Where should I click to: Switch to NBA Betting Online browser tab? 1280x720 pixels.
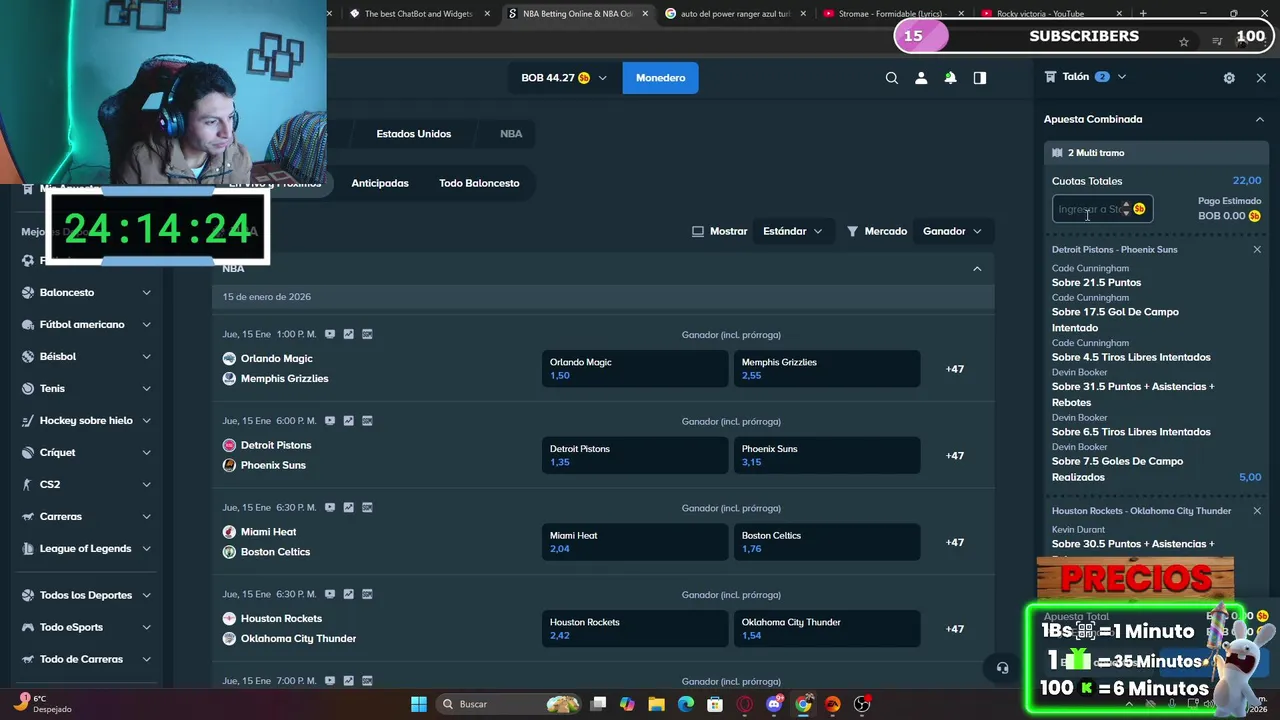click(x=576, y=14)
